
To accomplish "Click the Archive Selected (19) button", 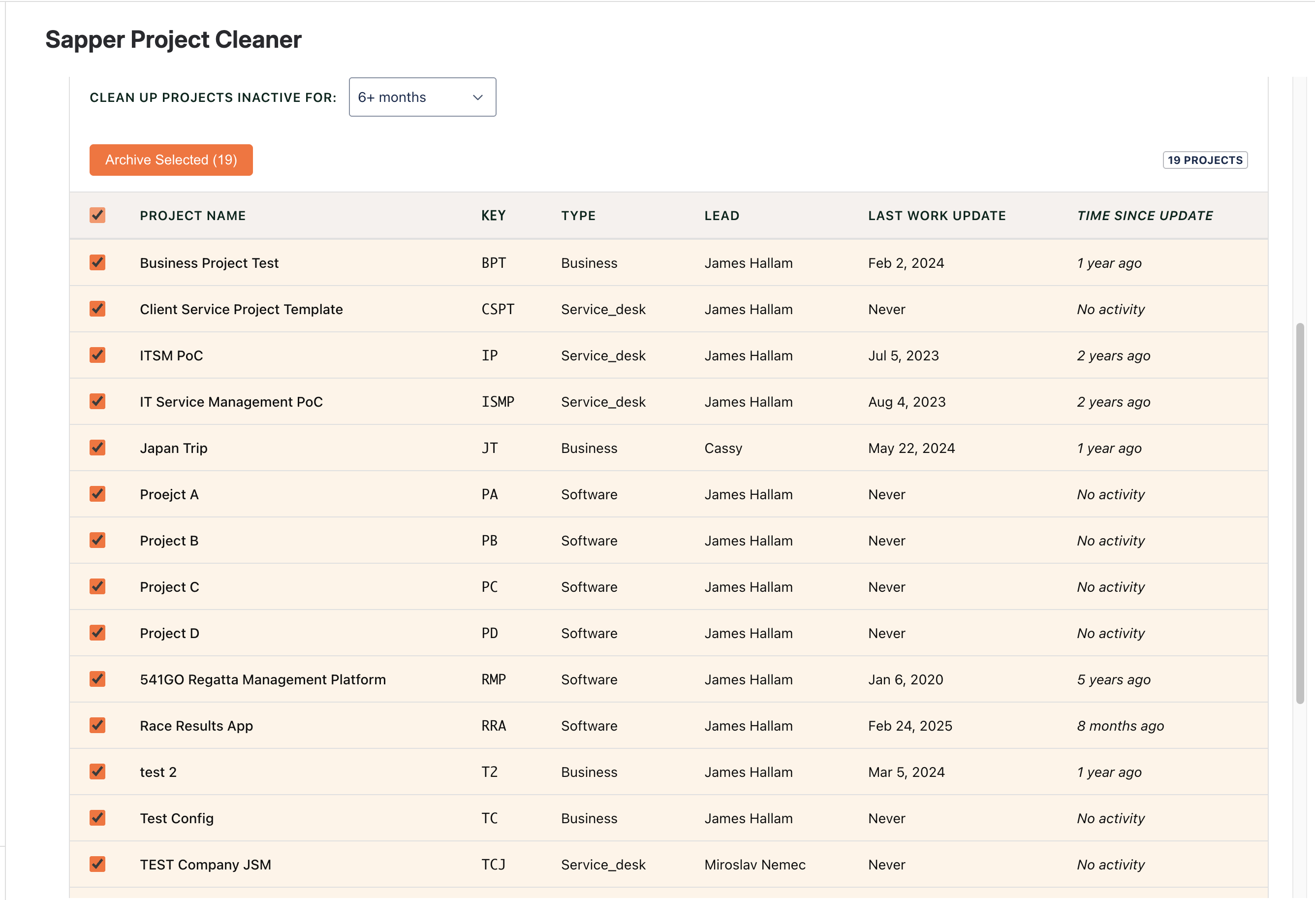I will 170,160.
